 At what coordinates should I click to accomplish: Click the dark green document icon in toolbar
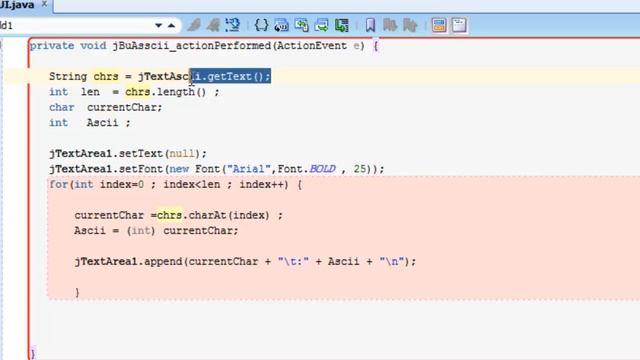[x=342, y=25]
